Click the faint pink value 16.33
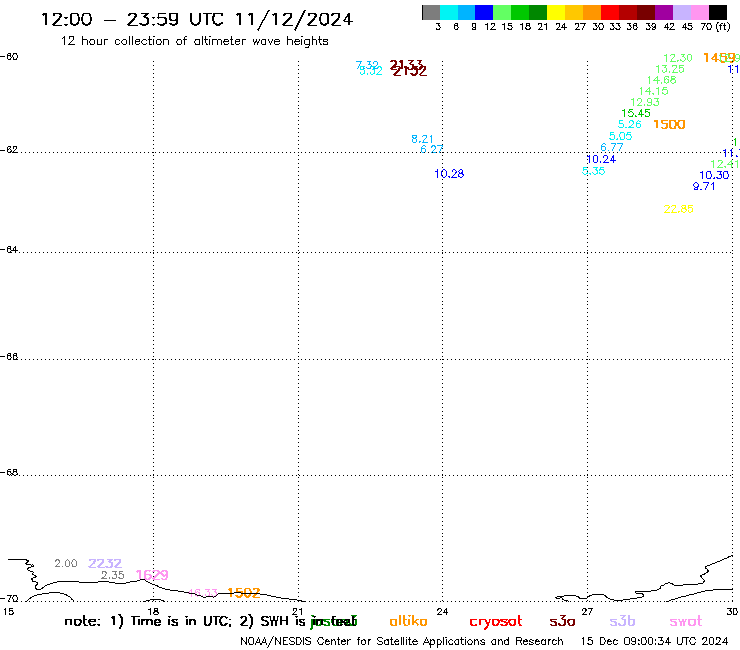Viewport: 740px width, 650px height. 203,593
